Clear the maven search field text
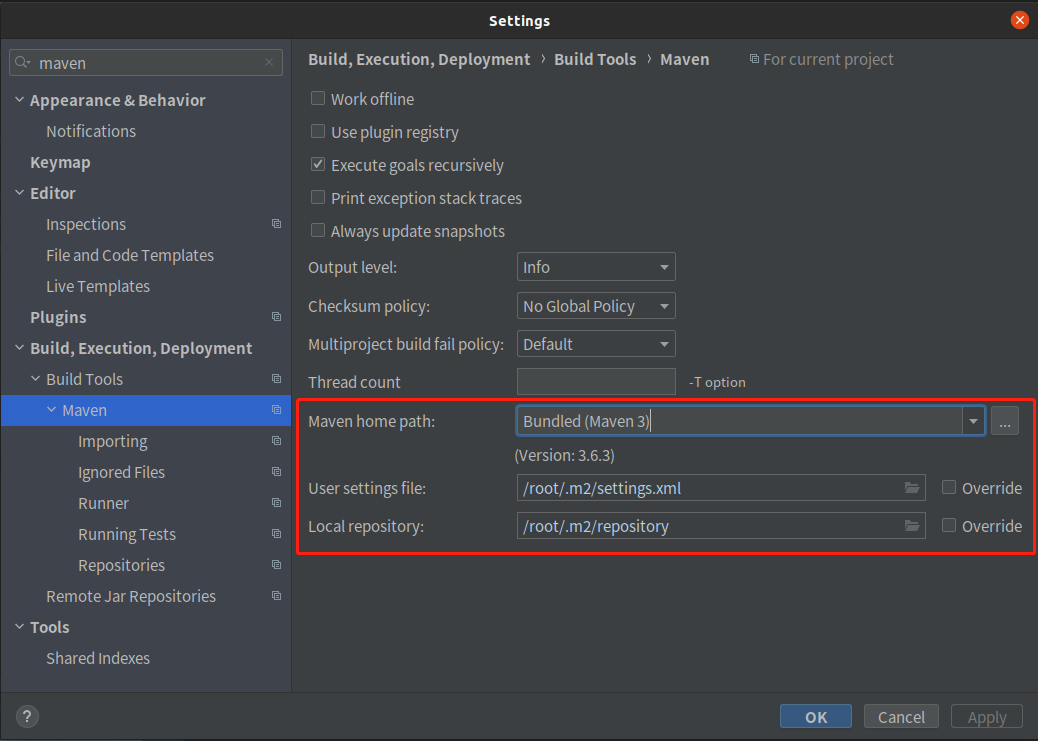This screenshot has width=1038, height=741. (x=269, y=63)
